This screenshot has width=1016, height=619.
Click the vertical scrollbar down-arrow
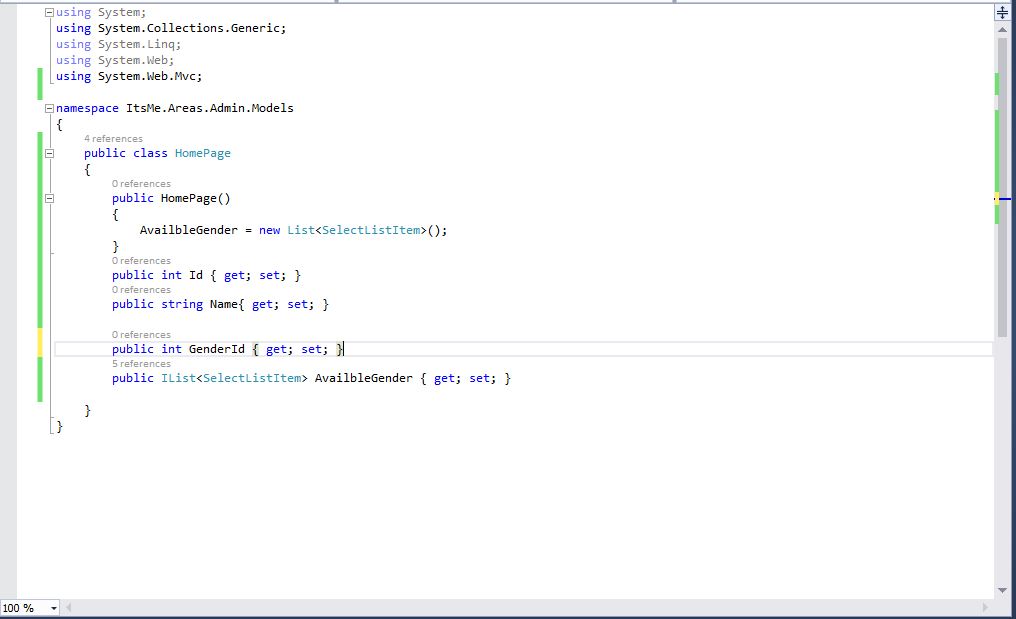pyautogui.click(x=1001, y=590)
